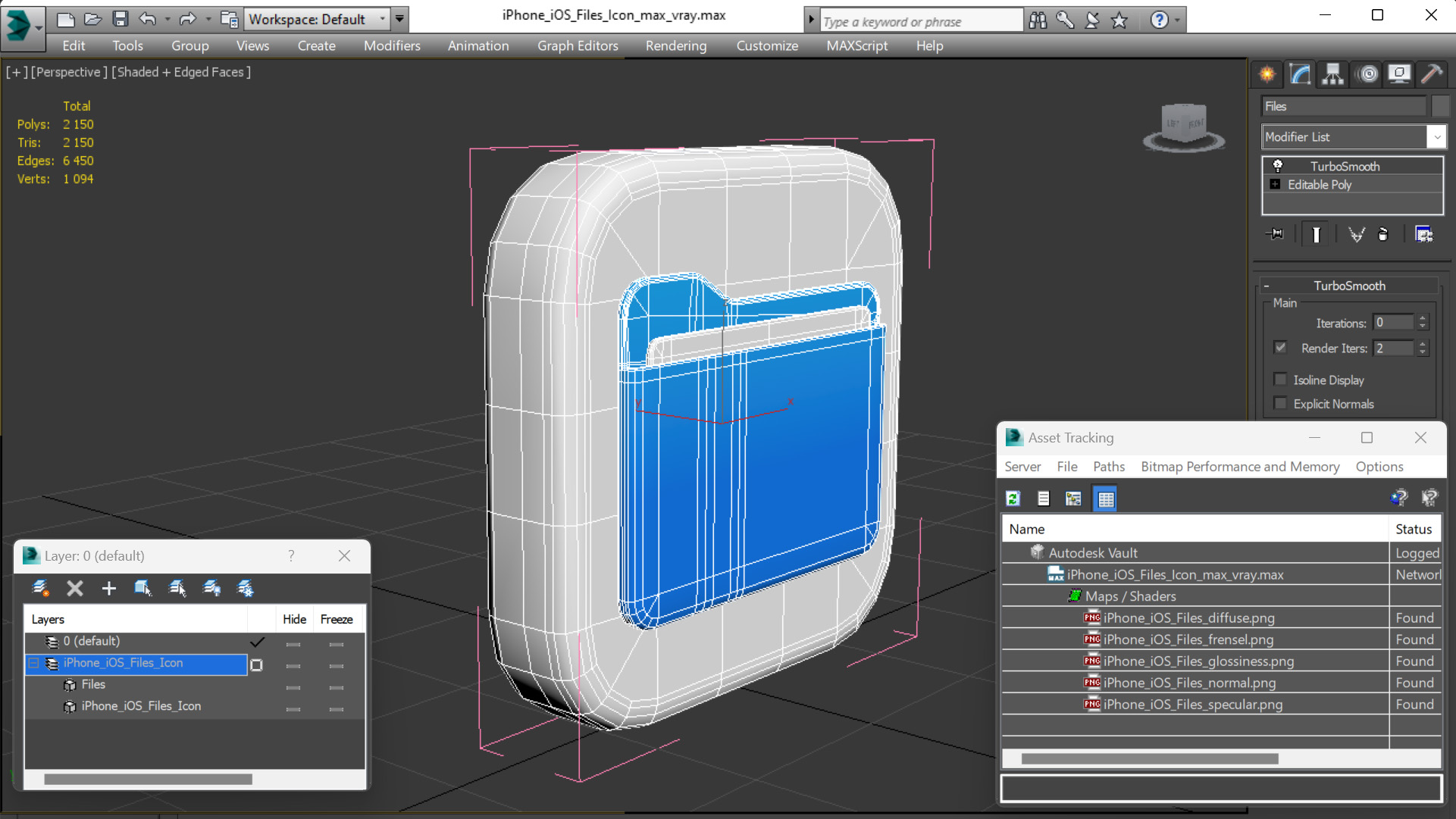Image resolution: width=1456 pixels, height=819 pixels.
Task: Click Create New Layer icon in Layer dialog
Action: point(41,588)
